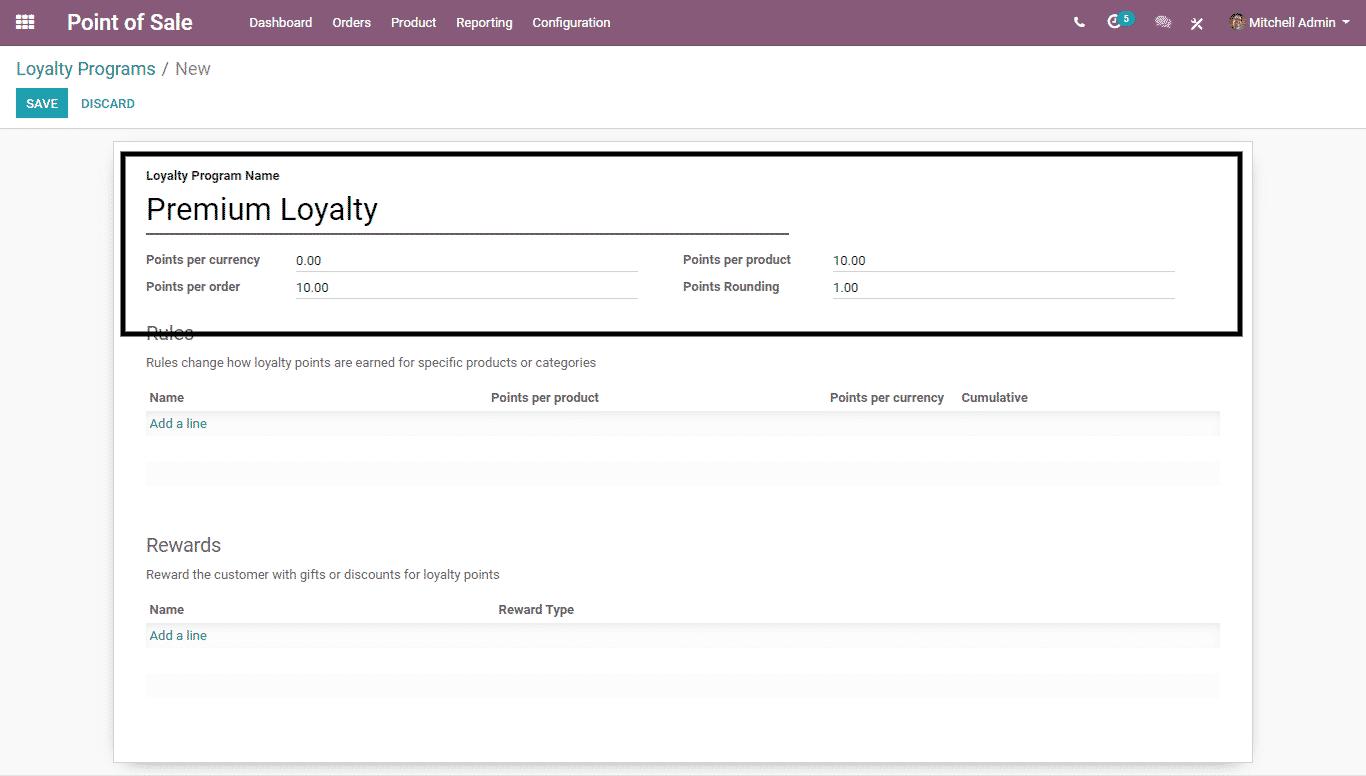Viewport: 1366px width, 776px height.
Task: Click the debug tools icon
Action: (1196, 23)
